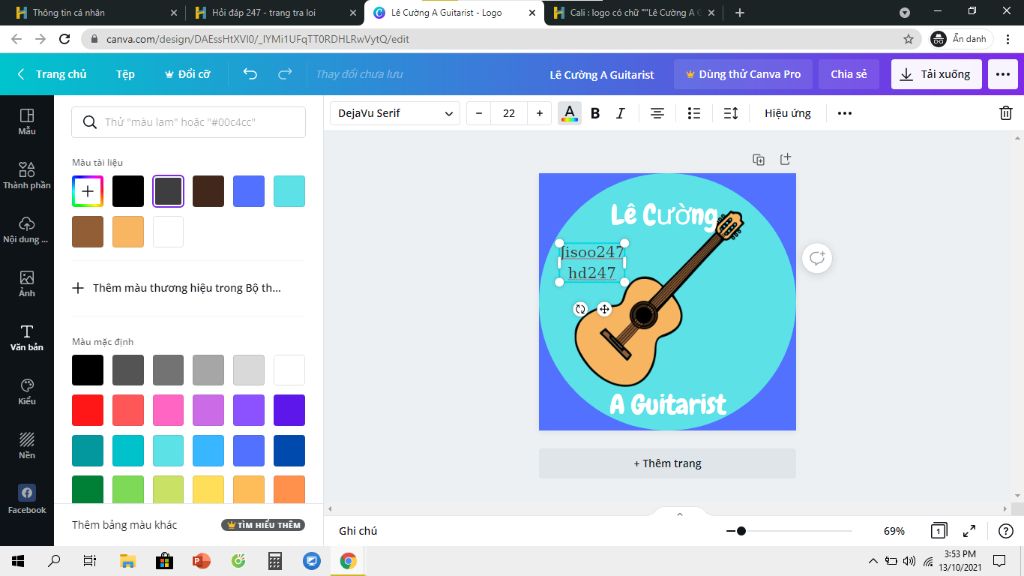Toggle bold formatting

click(x=595, y=113)
